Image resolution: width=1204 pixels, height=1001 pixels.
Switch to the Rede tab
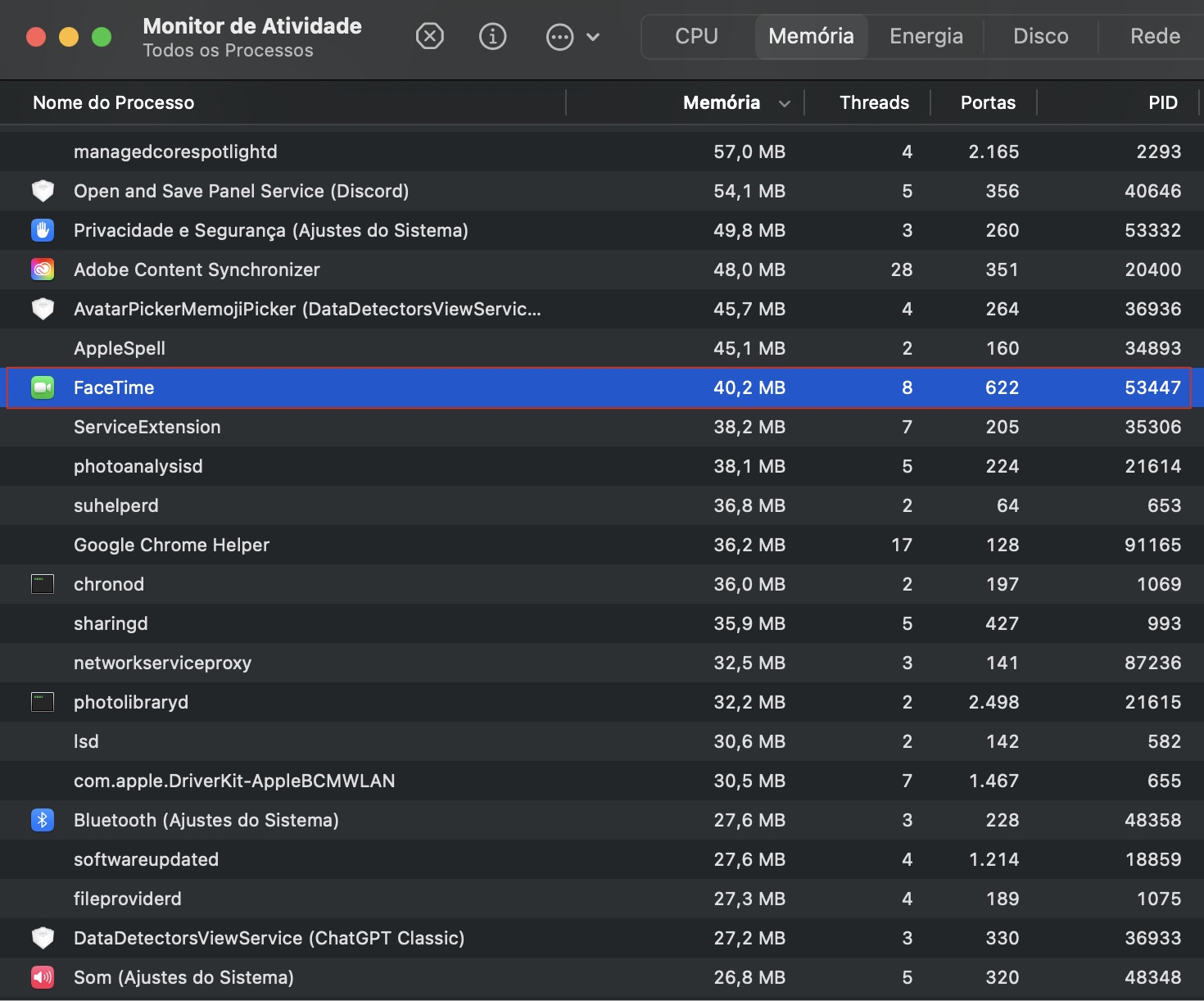[x=1155, y=36]
